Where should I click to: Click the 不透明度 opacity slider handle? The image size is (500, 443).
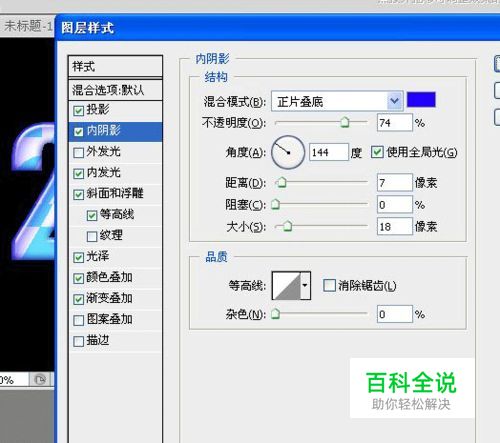[345, 122]
